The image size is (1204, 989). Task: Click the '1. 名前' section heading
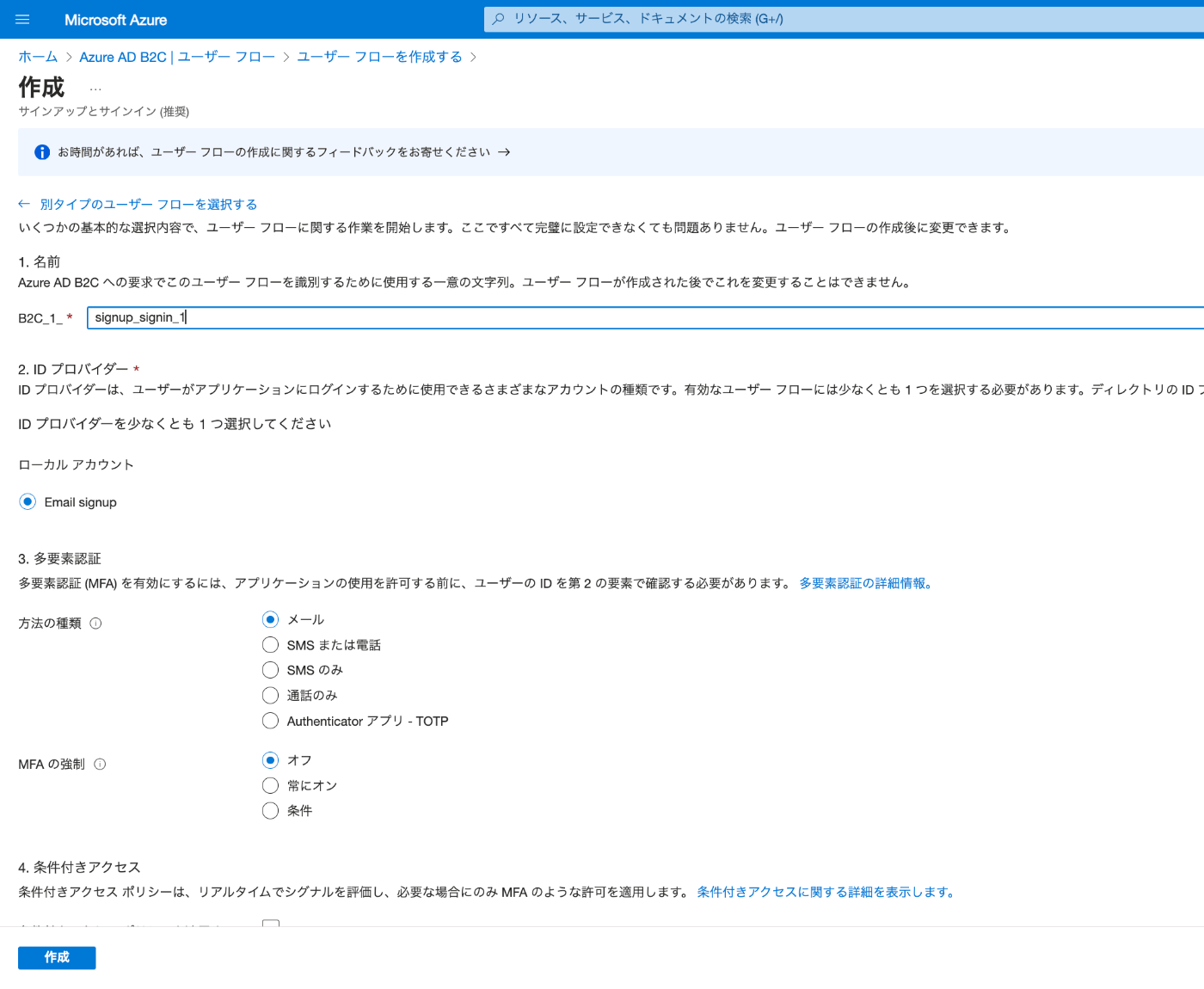point(39,262)
